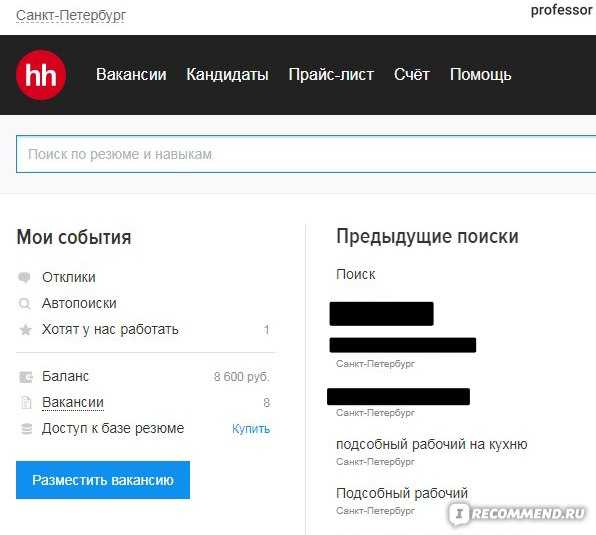Click the speech bubble icon beside Отклики
Image resolution: width=596 pixels, height=535 pixels.
tap(25, 277)
